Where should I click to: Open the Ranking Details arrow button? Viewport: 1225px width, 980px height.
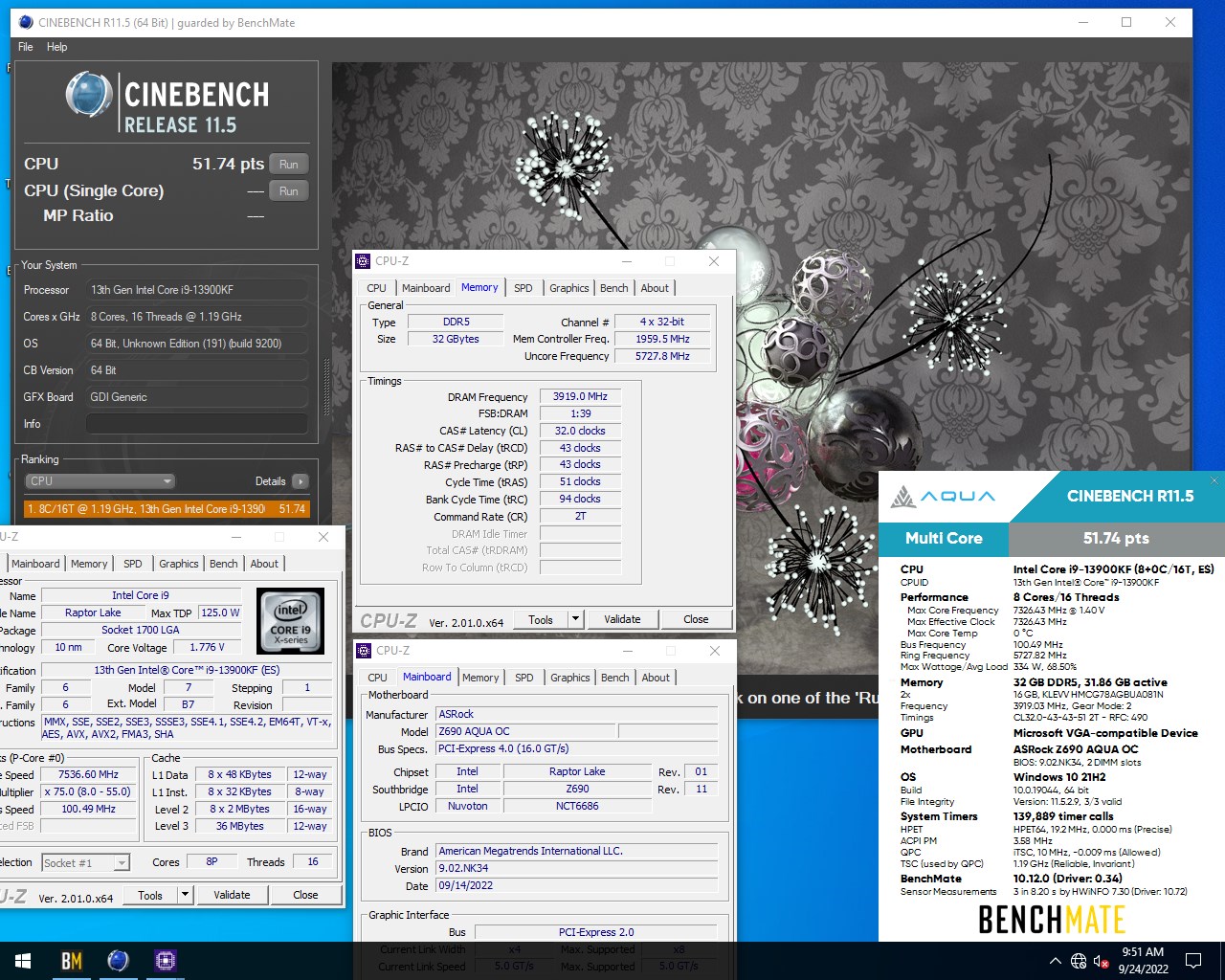tap(301, 481)
